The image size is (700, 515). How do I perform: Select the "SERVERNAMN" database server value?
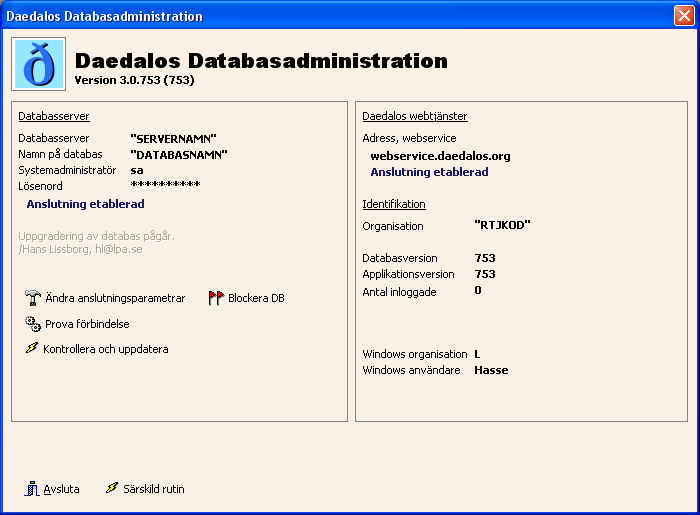(174, 139)
